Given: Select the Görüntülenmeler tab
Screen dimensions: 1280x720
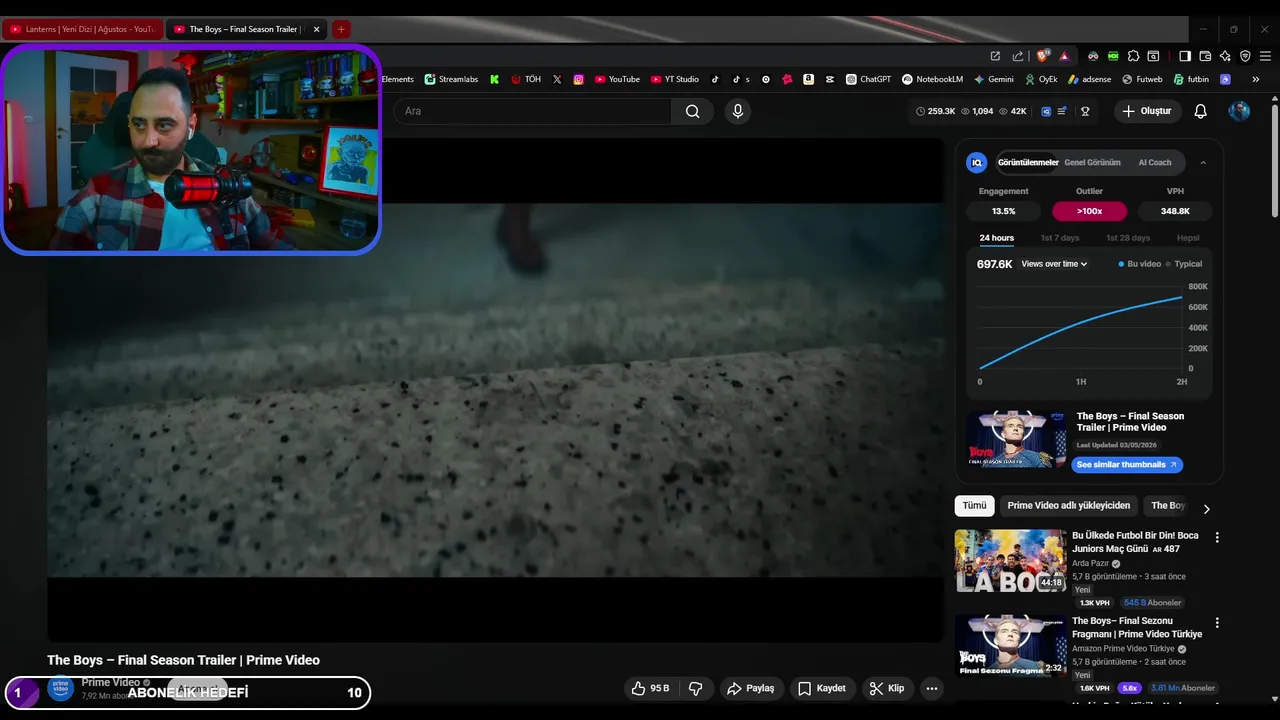Looking at the screenshot, I should click(1028, 162).
